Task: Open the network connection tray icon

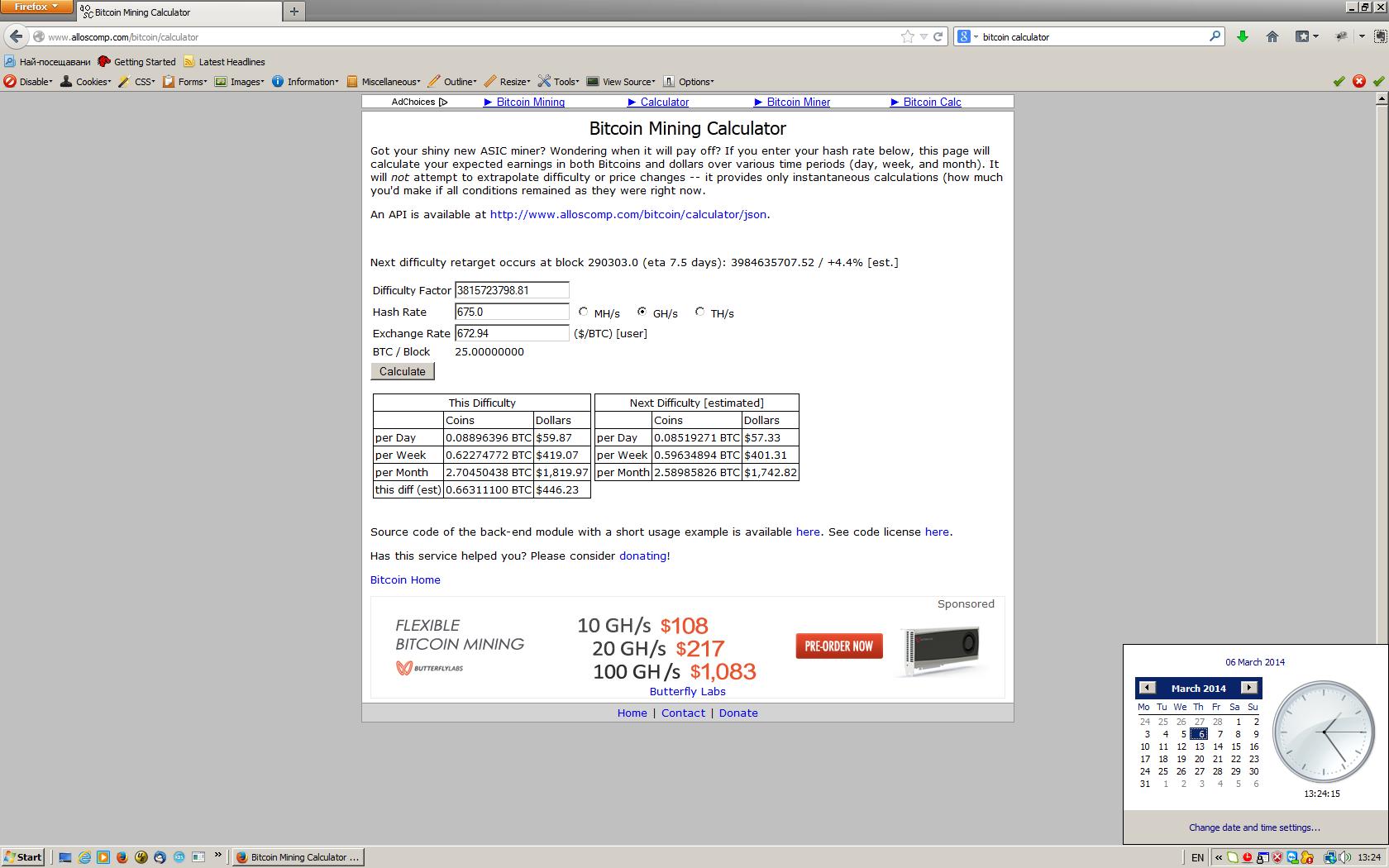Action: coord(1330,857)
